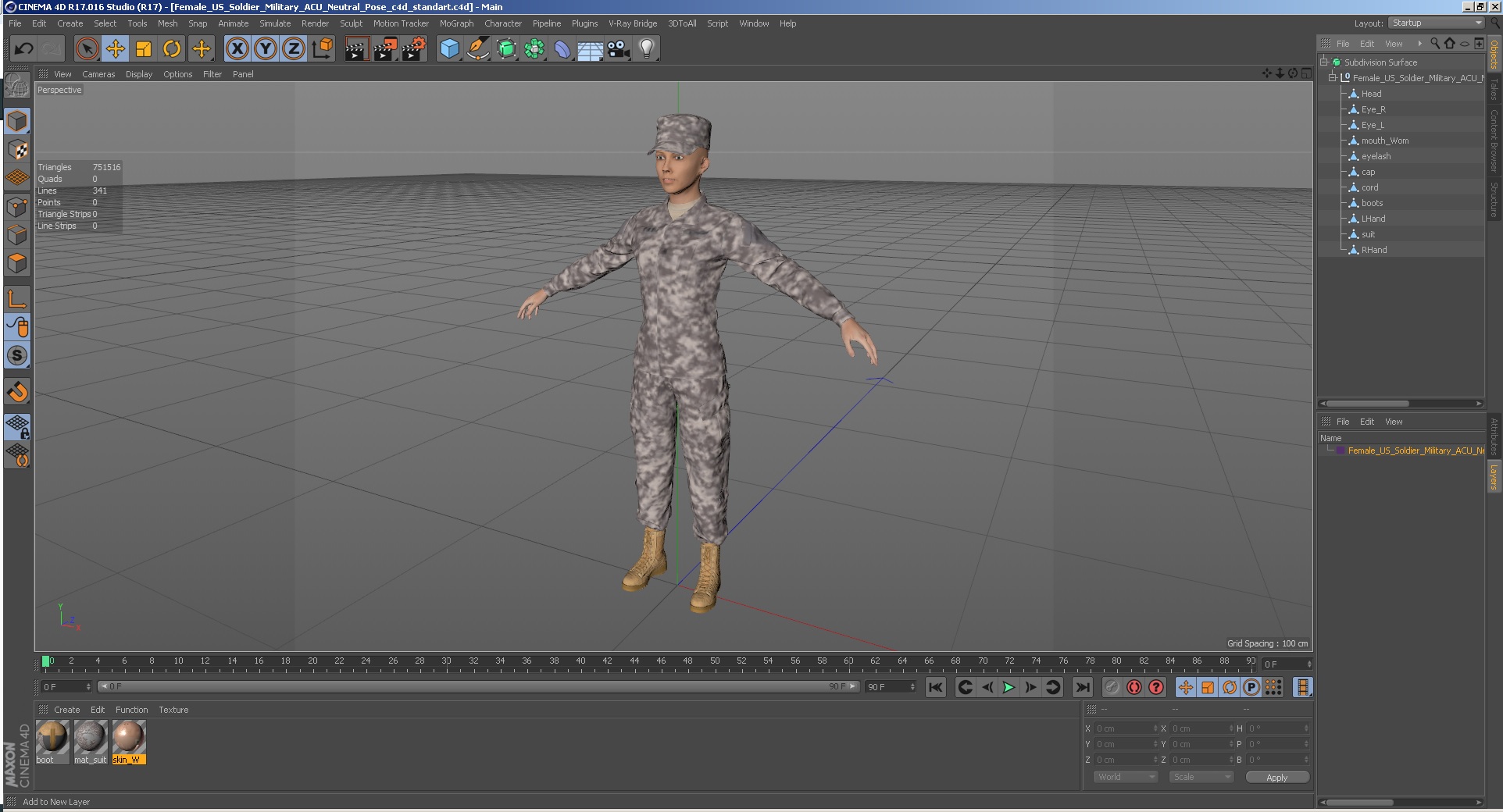
Task: Jump to the animation end
Action: (x=1082, y=687)
